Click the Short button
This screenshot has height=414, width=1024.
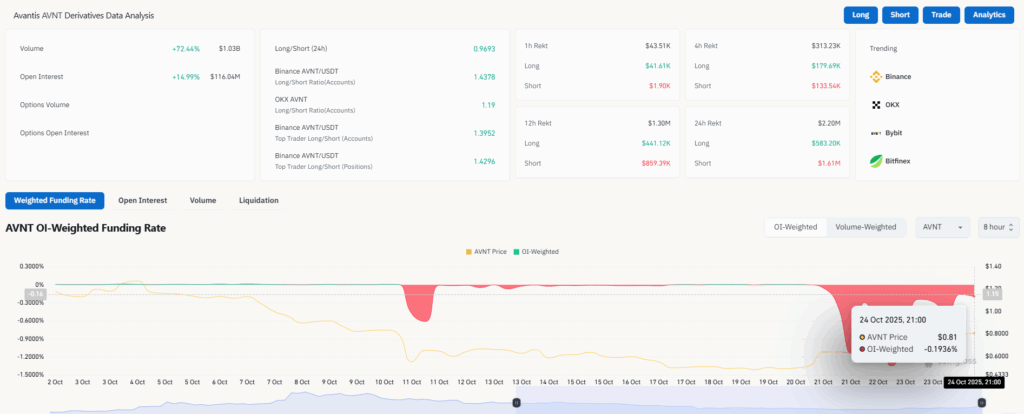(x=900, y=15)
